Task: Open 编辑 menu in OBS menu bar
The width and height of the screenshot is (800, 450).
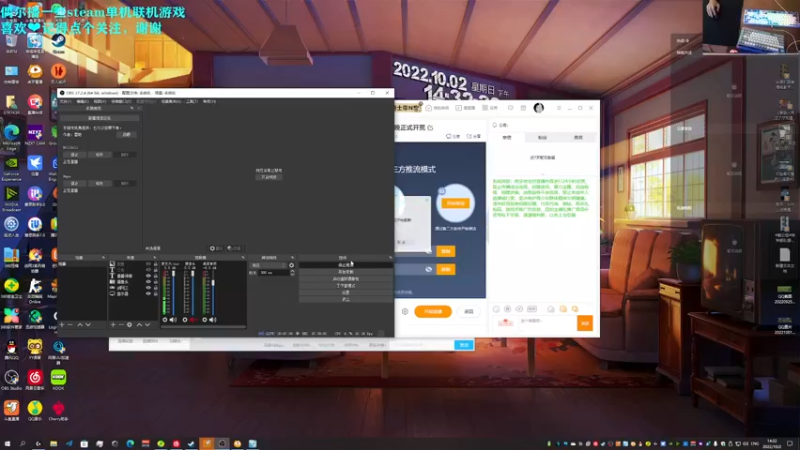Action: point(82,101)
